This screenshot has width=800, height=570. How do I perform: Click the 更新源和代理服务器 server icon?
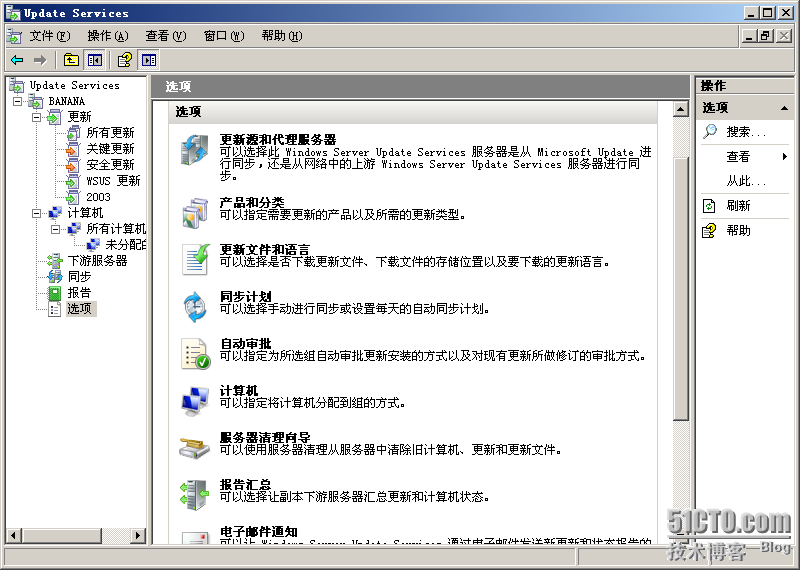[x=194, y=150]
